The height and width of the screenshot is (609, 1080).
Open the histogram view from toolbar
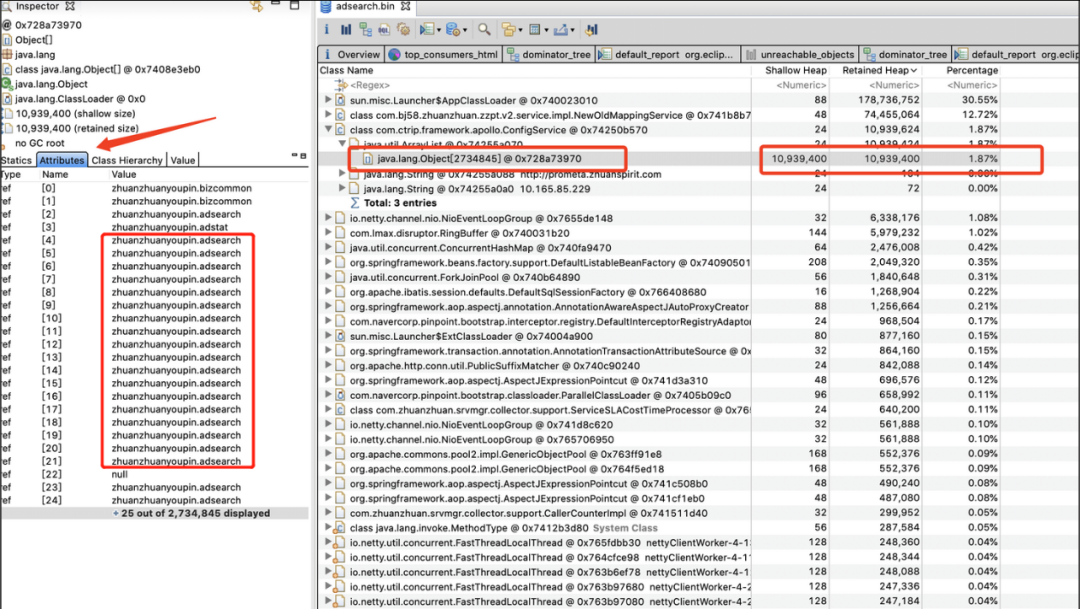[346, 30]
